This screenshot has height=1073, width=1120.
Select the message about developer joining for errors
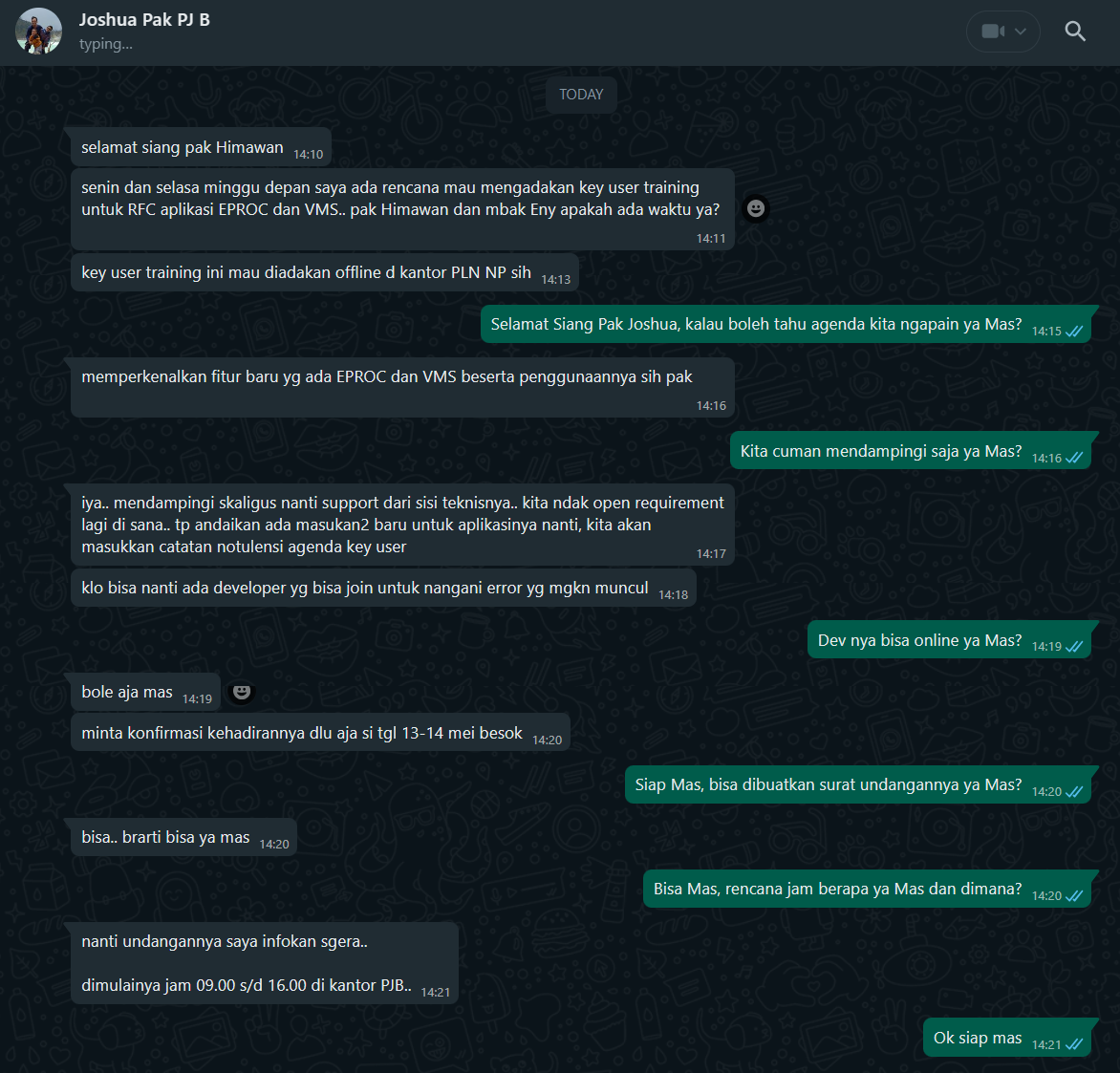(x=365, y=588)
